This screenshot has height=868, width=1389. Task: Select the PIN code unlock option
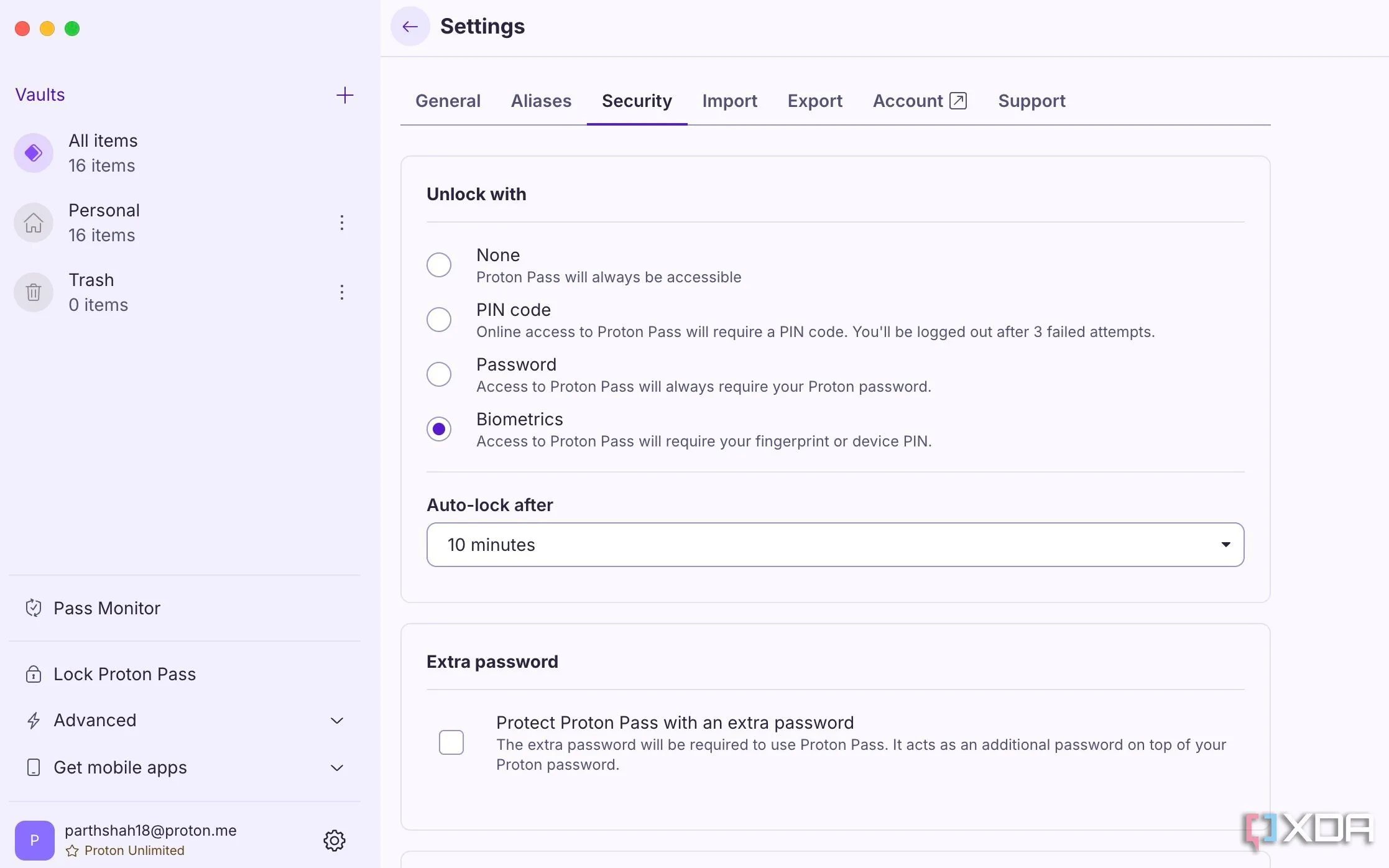point(439,320)
